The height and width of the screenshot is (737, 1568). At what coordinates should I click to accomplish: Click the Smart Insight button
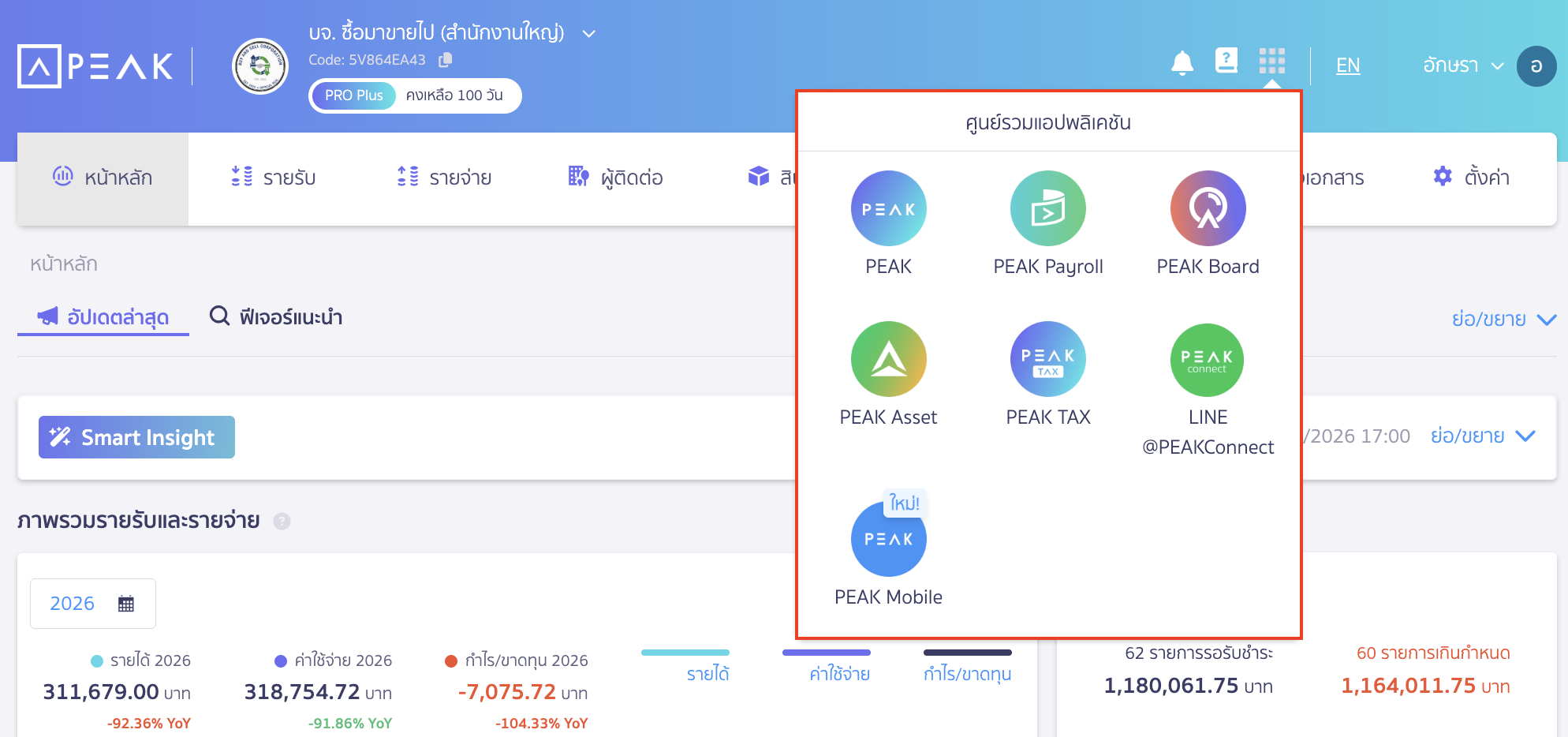coord(136,436)
